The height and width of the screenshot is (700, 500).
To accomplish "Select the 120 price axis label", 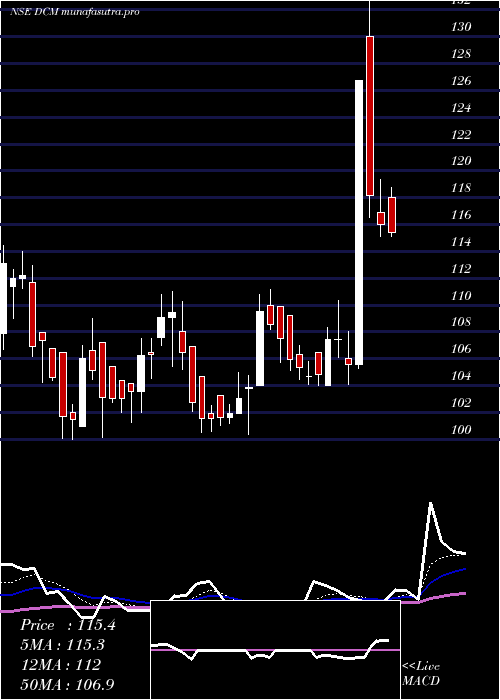I will point(460,161).
